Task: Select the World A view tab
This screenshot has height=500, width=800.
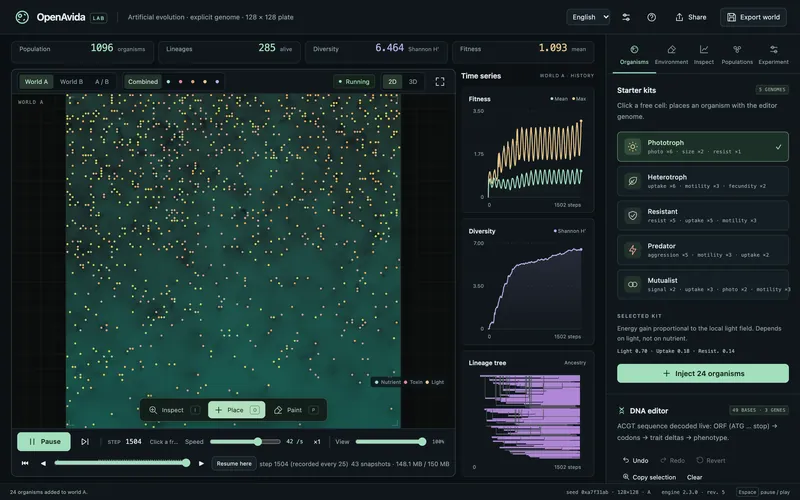Action: pos(36,82)
